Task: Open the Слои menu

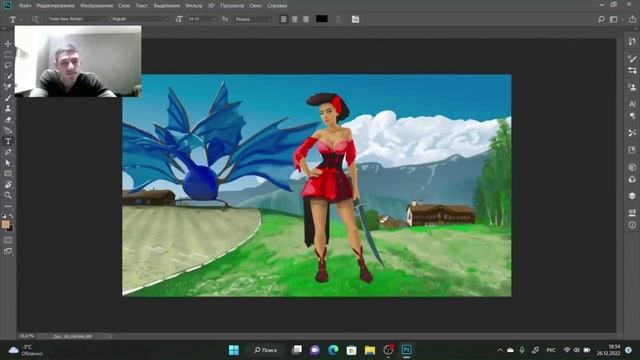Action: [124, 6]
